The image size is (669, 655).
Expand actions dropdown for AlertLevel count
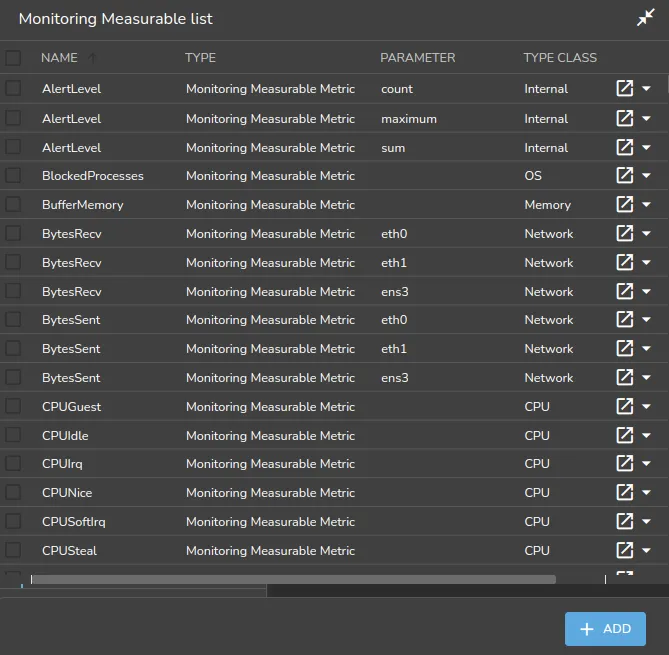coord(646,89)
